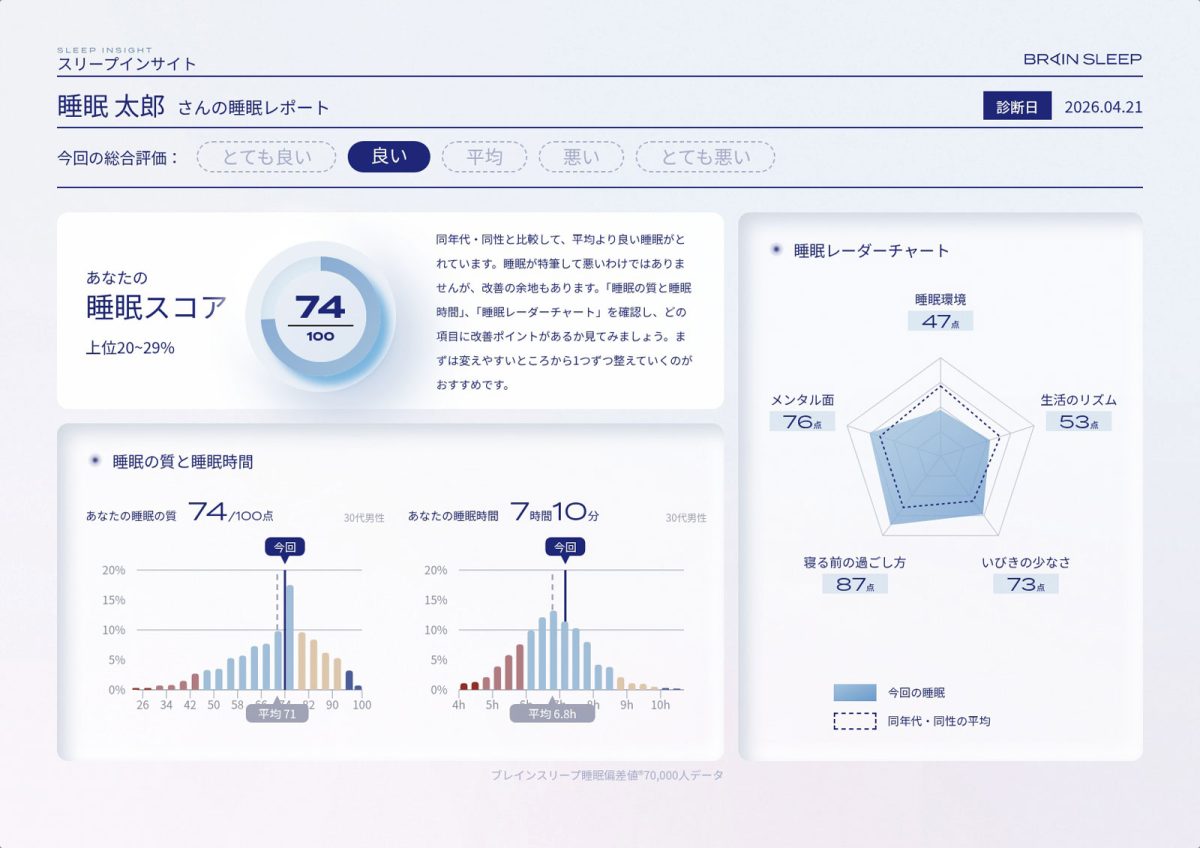Click the 睡眠スコア heading

157,308
